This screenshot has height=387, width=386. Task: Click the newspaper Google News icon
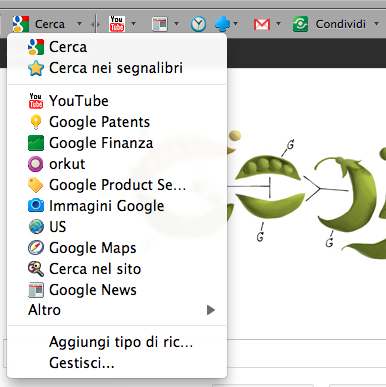[36, 290]
